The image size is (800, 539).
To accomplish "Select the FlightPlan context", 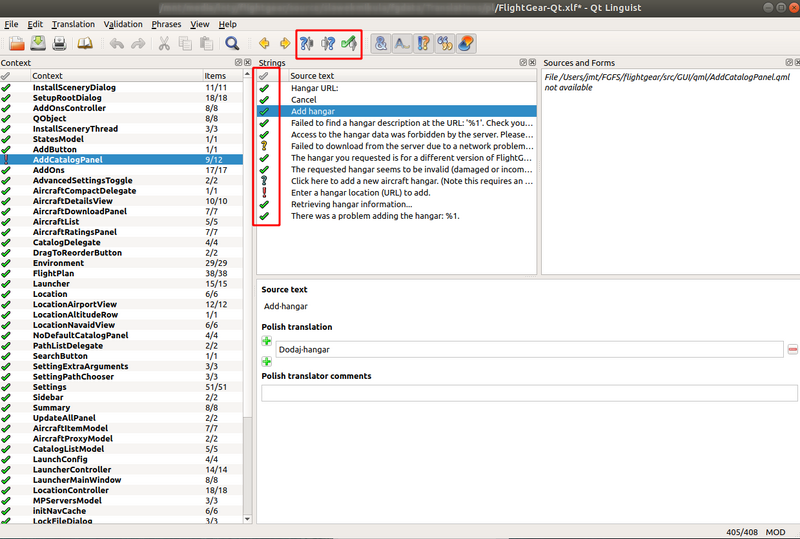I will pos(121,274).
